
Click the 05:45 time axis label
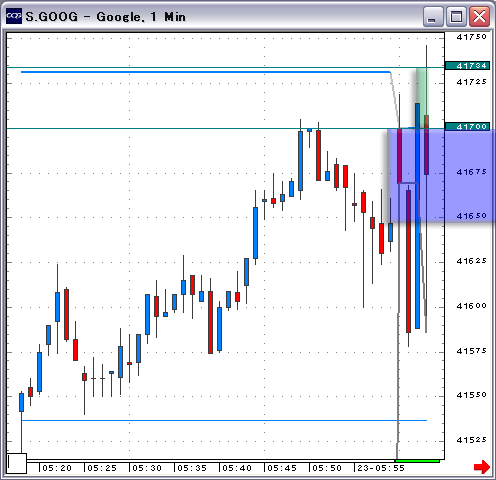(282, 468)
